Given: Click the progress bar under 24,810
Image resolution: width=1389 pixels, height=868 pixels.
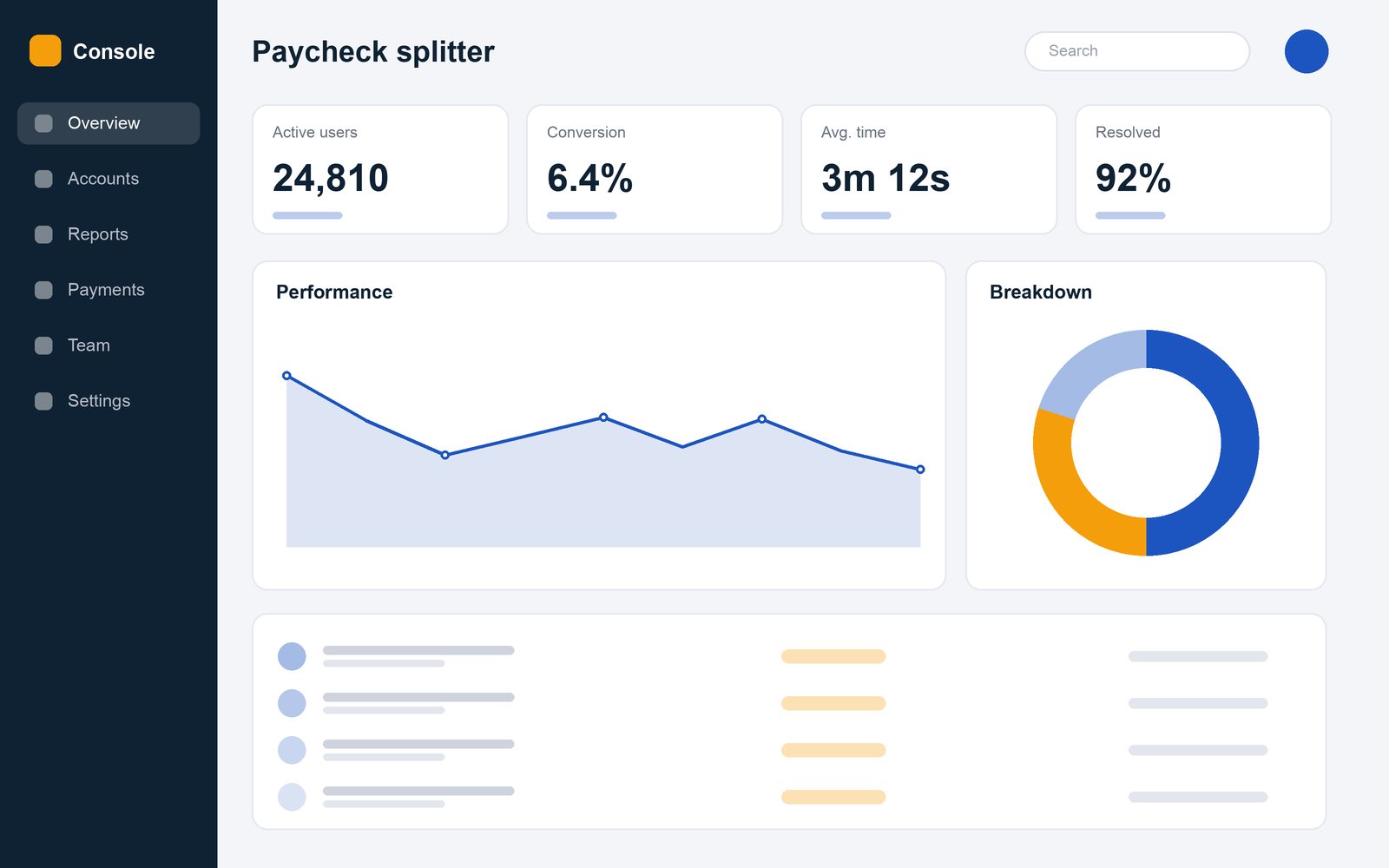Looking at the screenshot, I should pos(307,215).
